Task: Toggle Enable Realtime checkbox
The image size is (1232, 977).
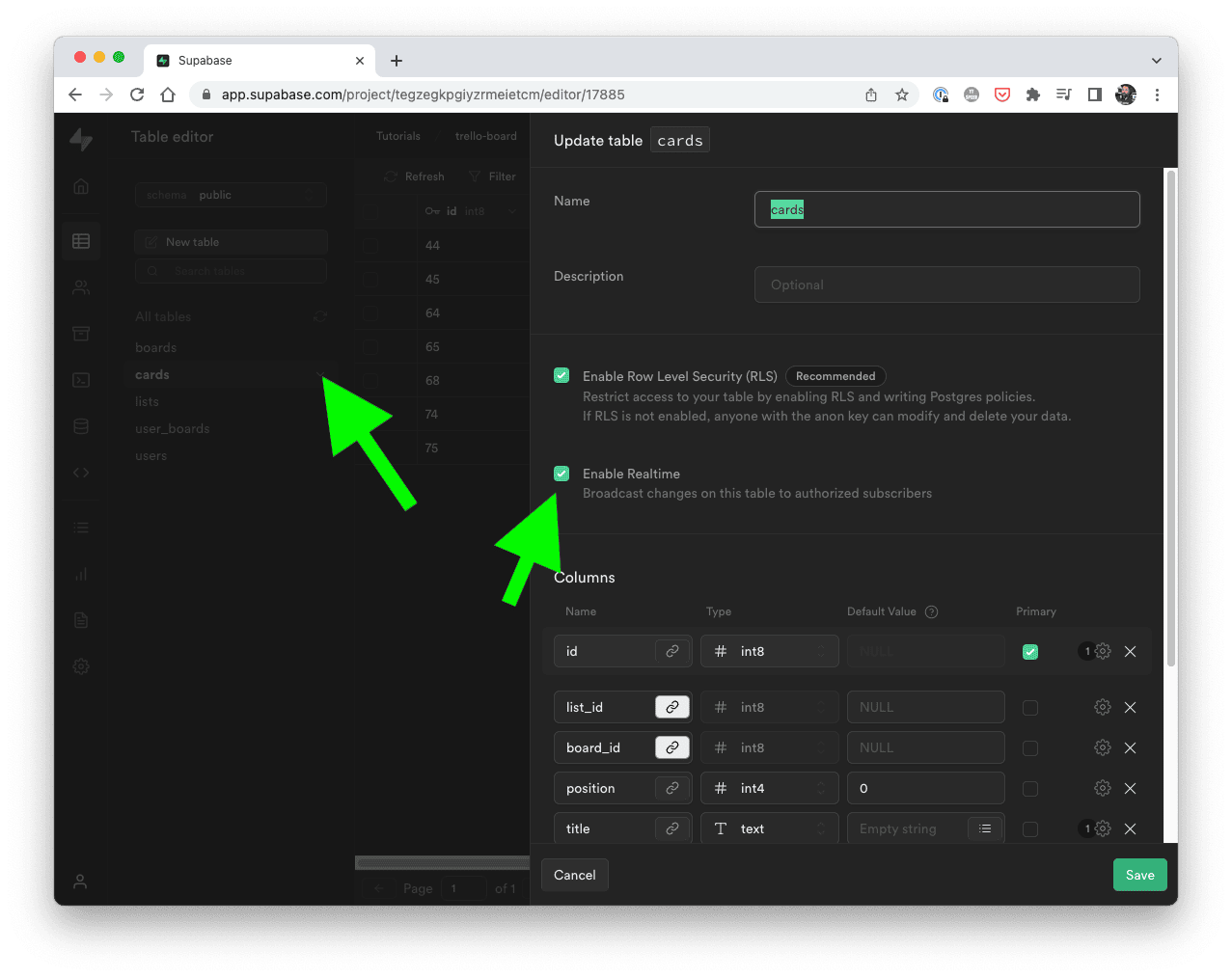Action: coord(561,474)
